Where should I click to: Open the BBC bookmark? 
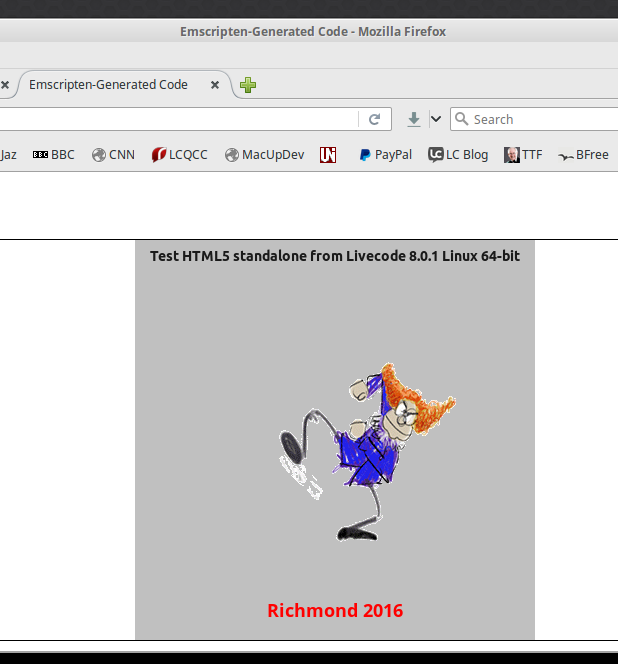(54, 155)
